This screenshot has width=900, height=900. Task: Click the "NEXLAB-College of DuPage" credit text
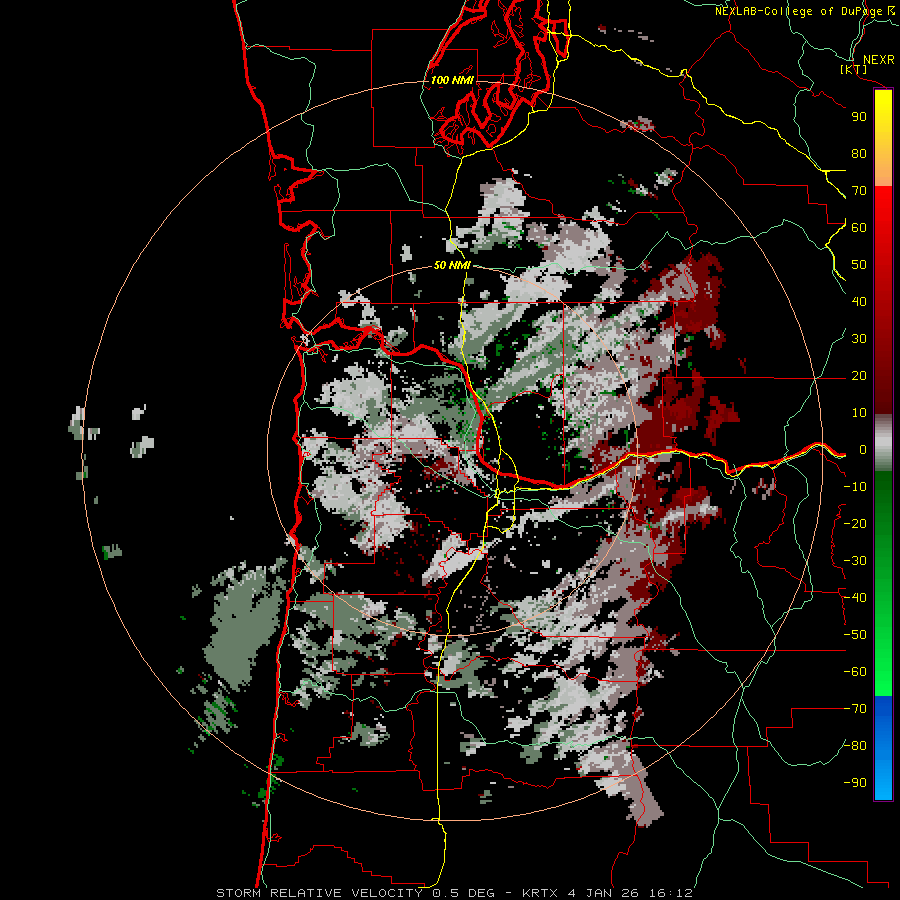click(x=799, y=11)
